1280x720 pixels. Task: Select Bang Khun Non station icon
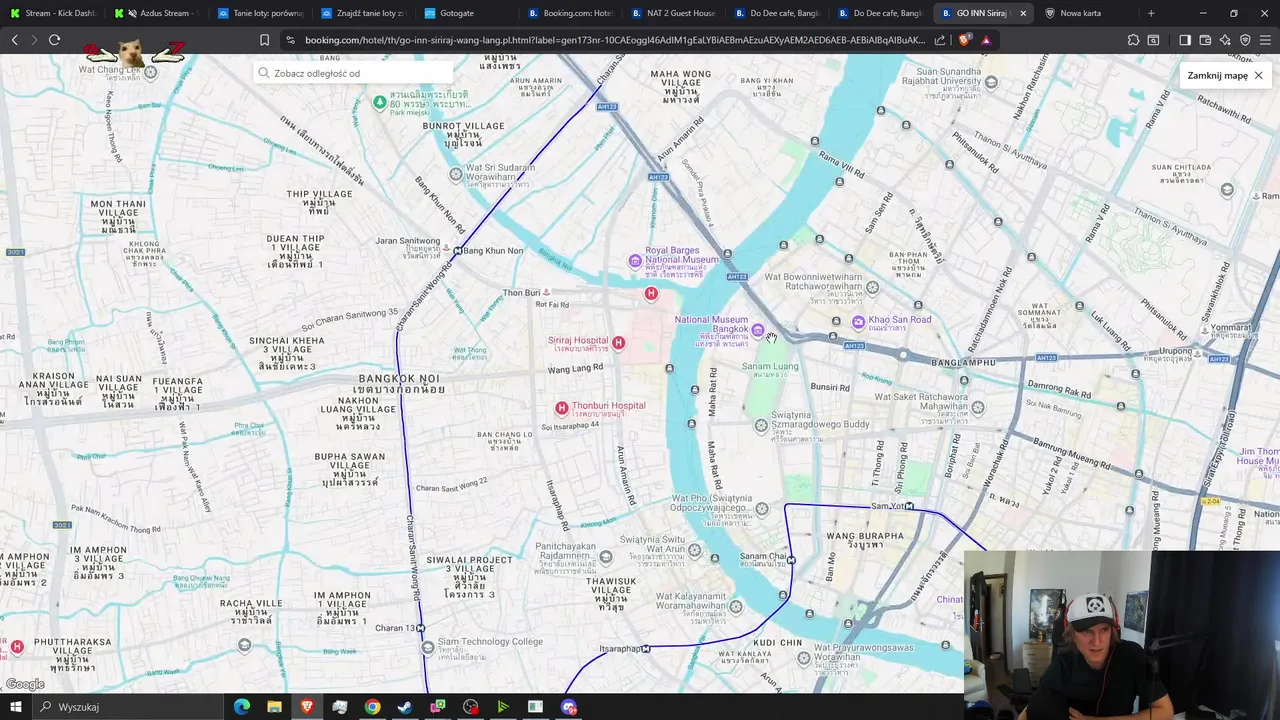(458, 251)
